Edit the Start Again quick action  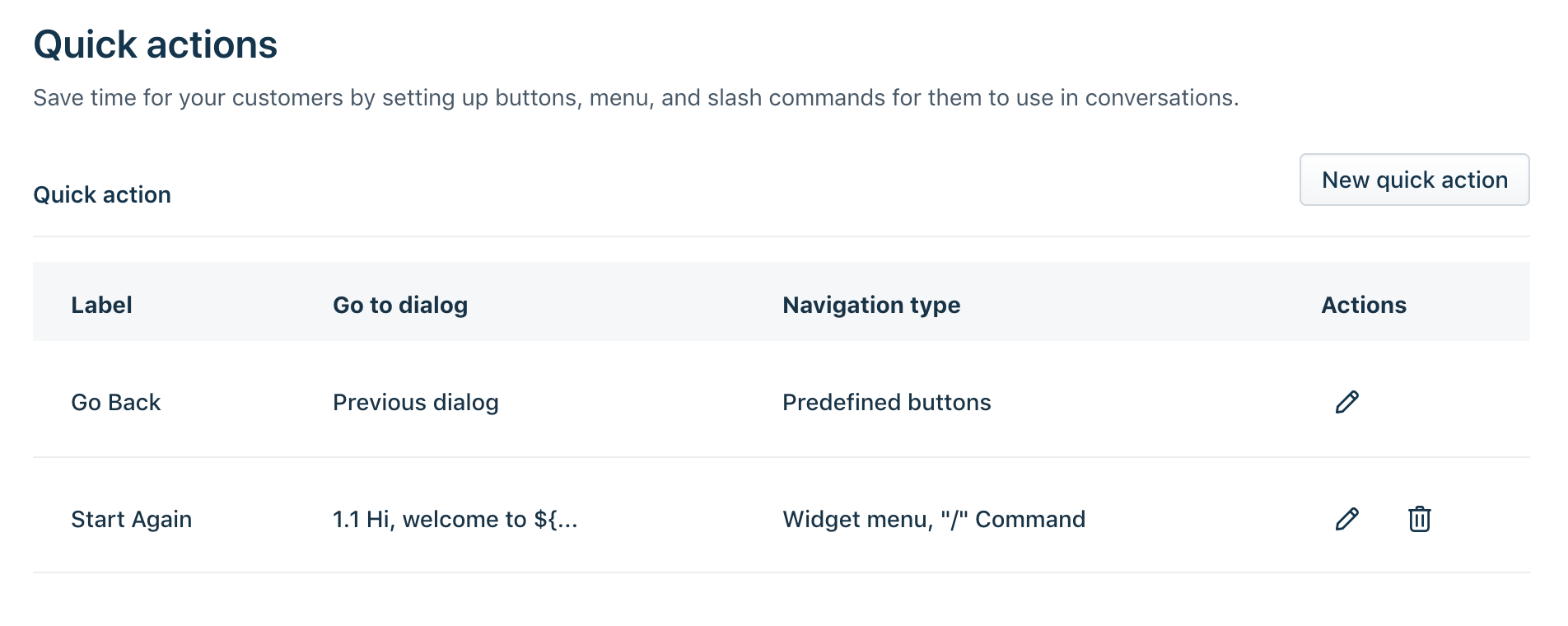coord(1346,519)
